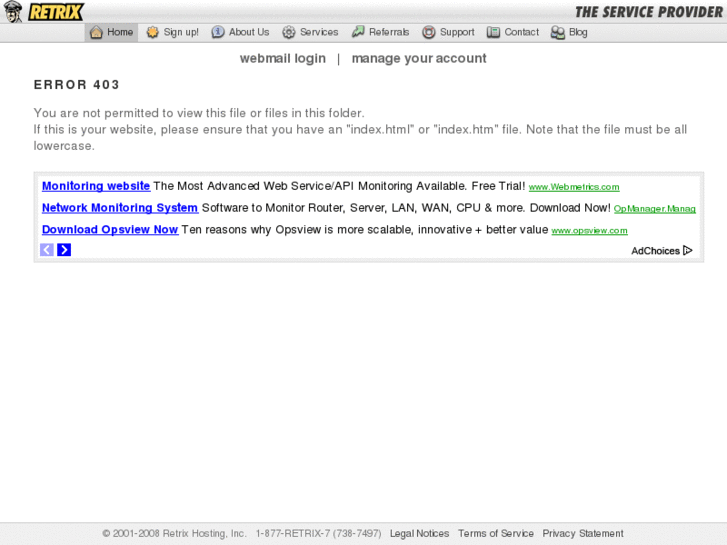Screen dimensions: 727x545
Task: Open Legal Notices in the footer
Action: click(x=419, y=533)
